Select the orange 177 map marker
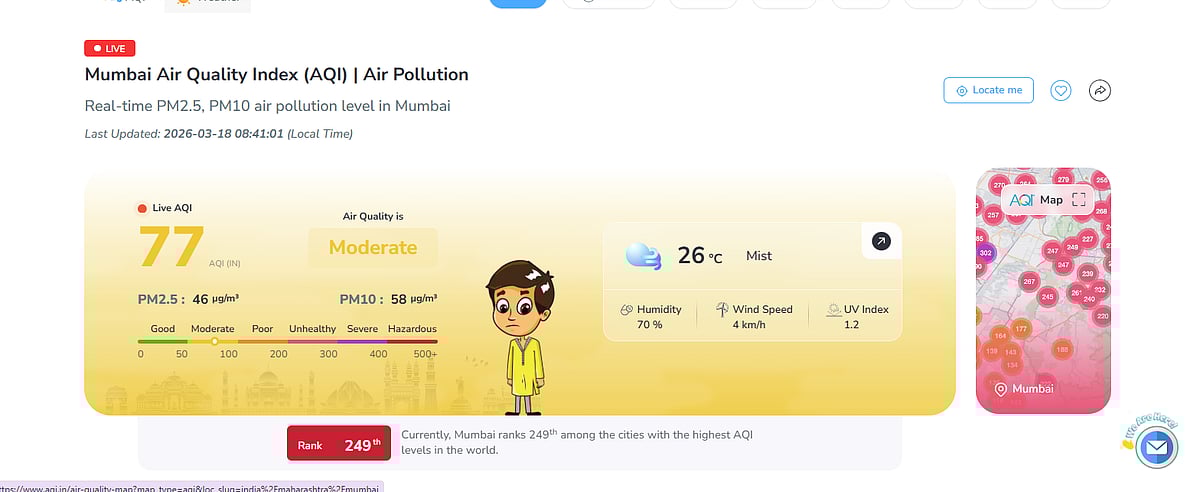 coord(1021,329)
